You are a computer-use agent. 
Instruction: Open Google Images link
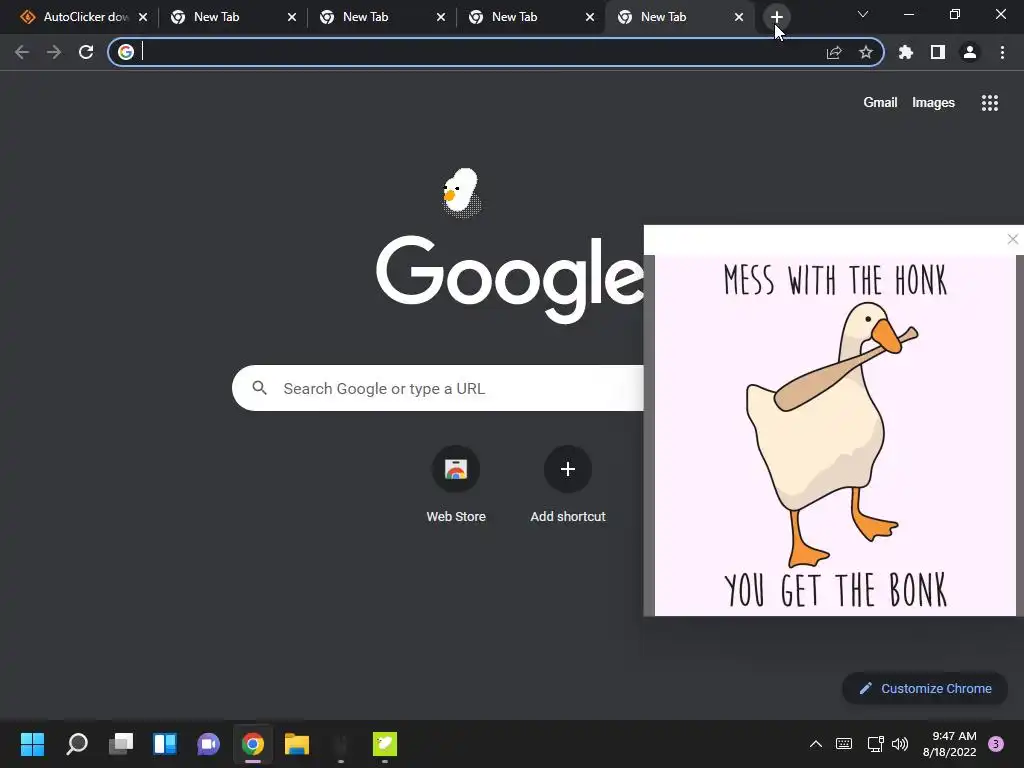coord(933,103)
